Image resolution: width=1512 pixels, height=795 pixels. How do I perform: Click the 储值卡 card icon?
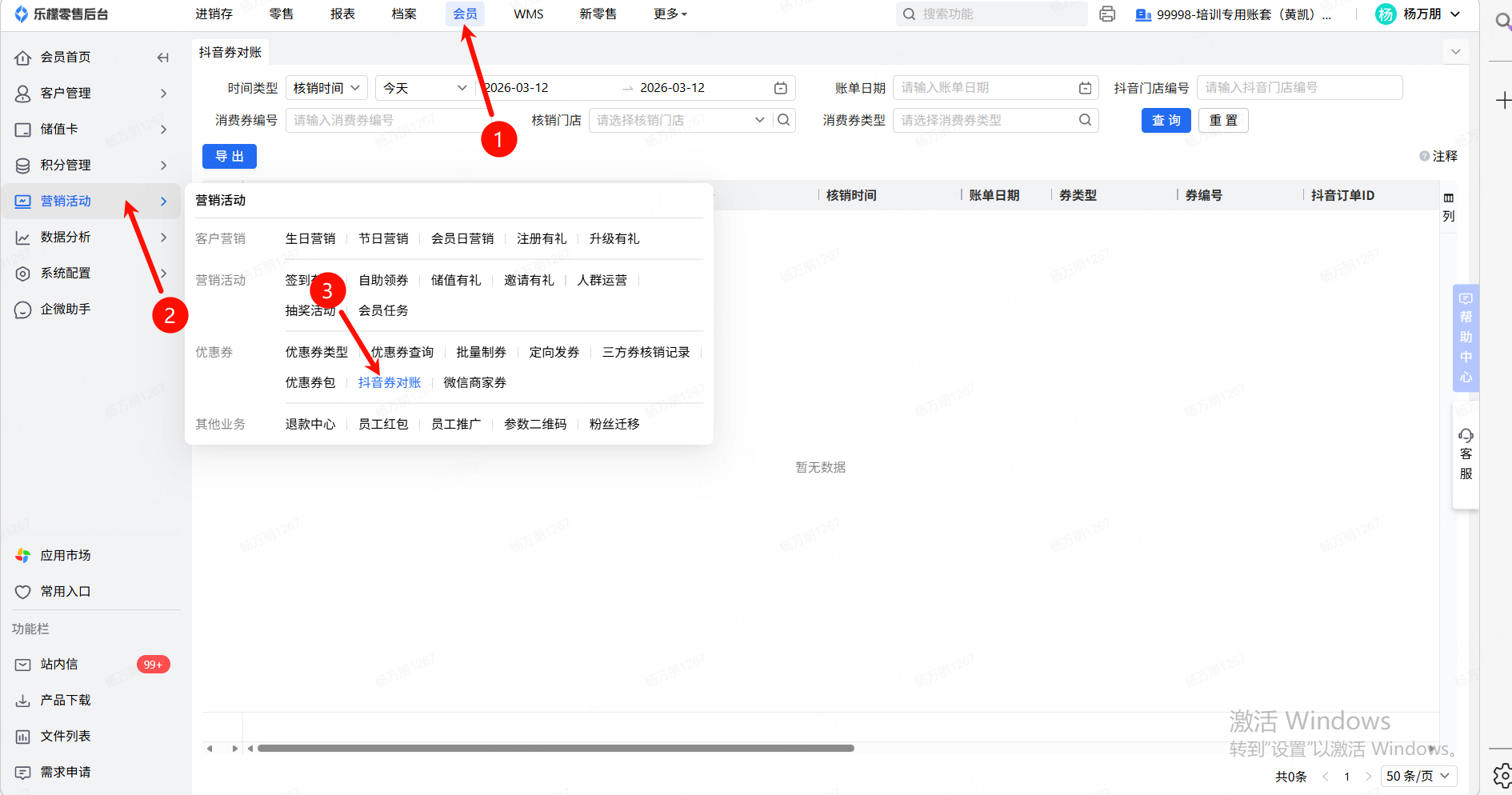tap(23, 130)
